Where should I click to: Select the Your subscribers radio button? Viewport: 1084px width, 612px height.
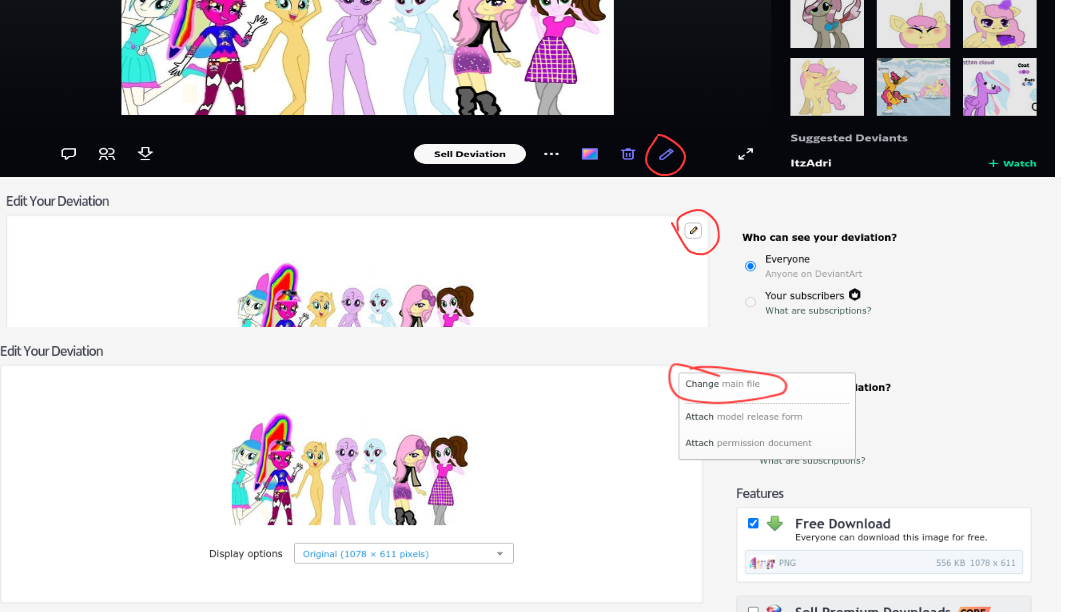(750, 302)
